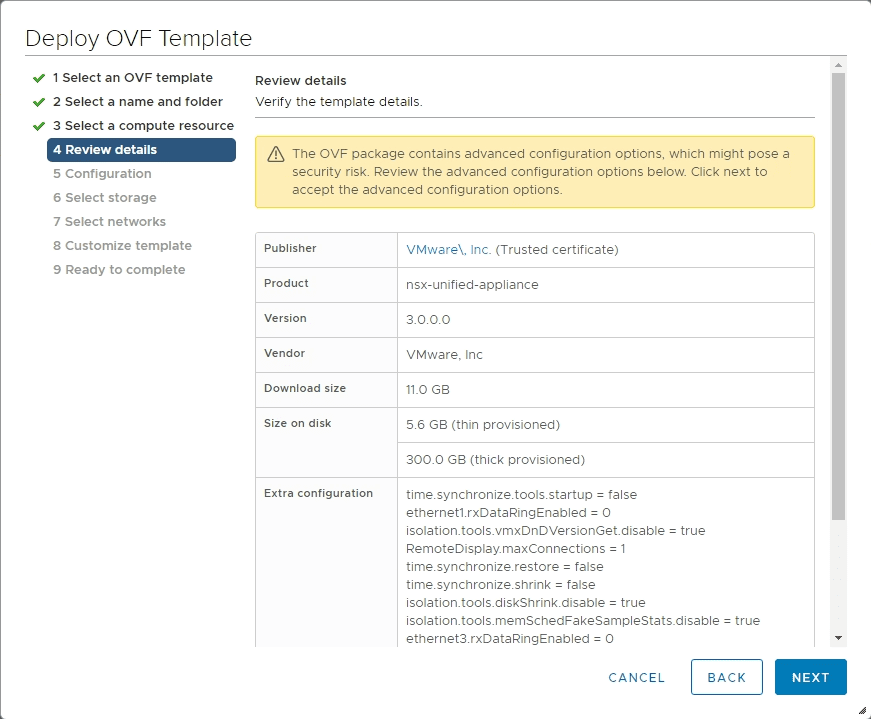Open the Customize template step

click(121, 245)
